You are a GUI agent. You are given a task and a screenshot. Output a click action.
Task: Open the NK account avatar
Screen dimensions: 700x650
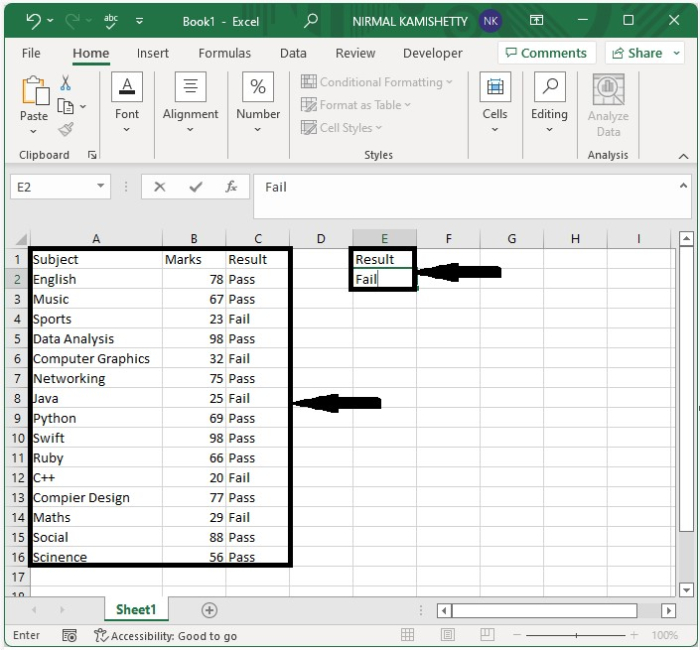coord(490,21)
